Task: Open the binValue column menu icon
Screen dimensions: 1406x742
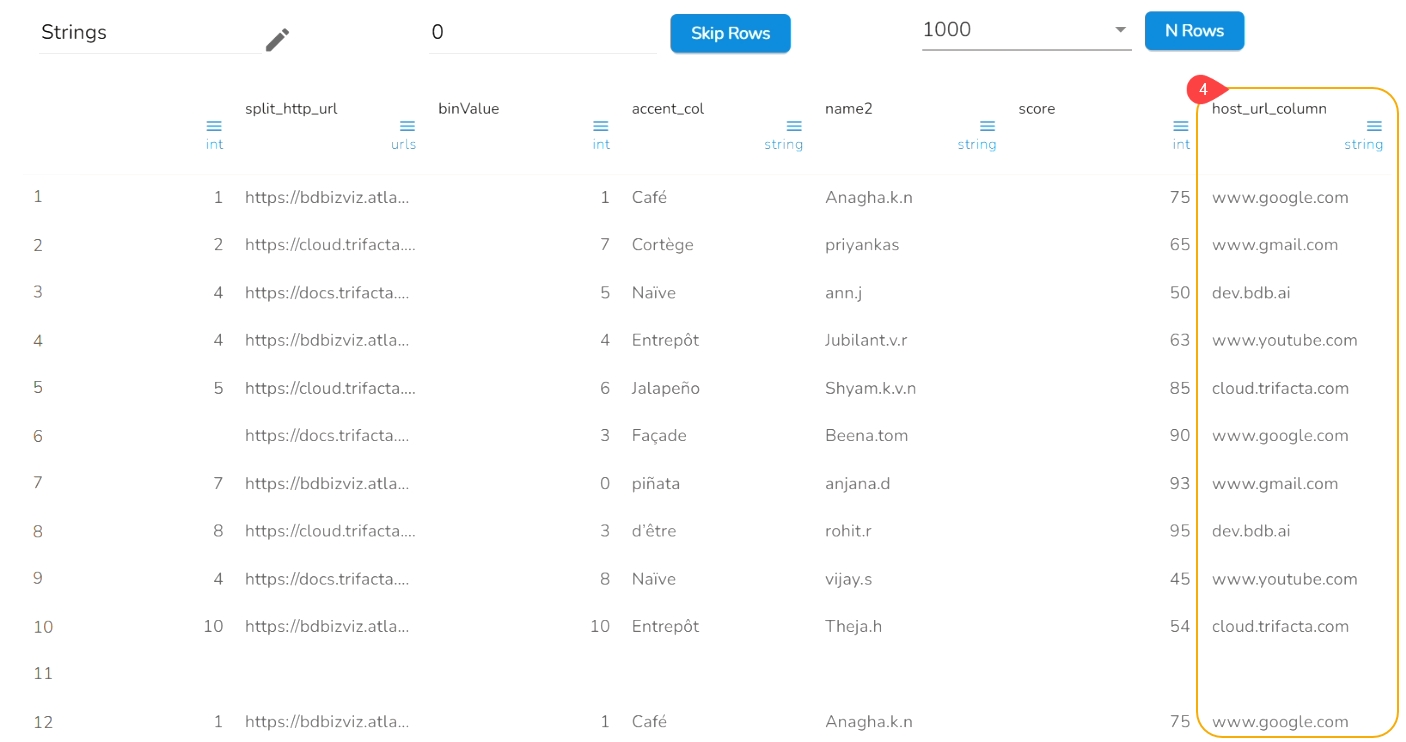Action: (x=600, y=126)
